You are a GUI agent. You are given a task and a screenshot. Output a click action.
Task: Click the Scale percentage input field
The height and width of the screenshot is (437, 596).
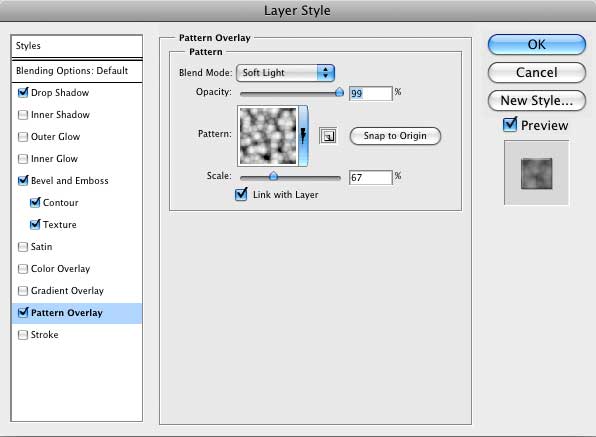pos(371,177)
